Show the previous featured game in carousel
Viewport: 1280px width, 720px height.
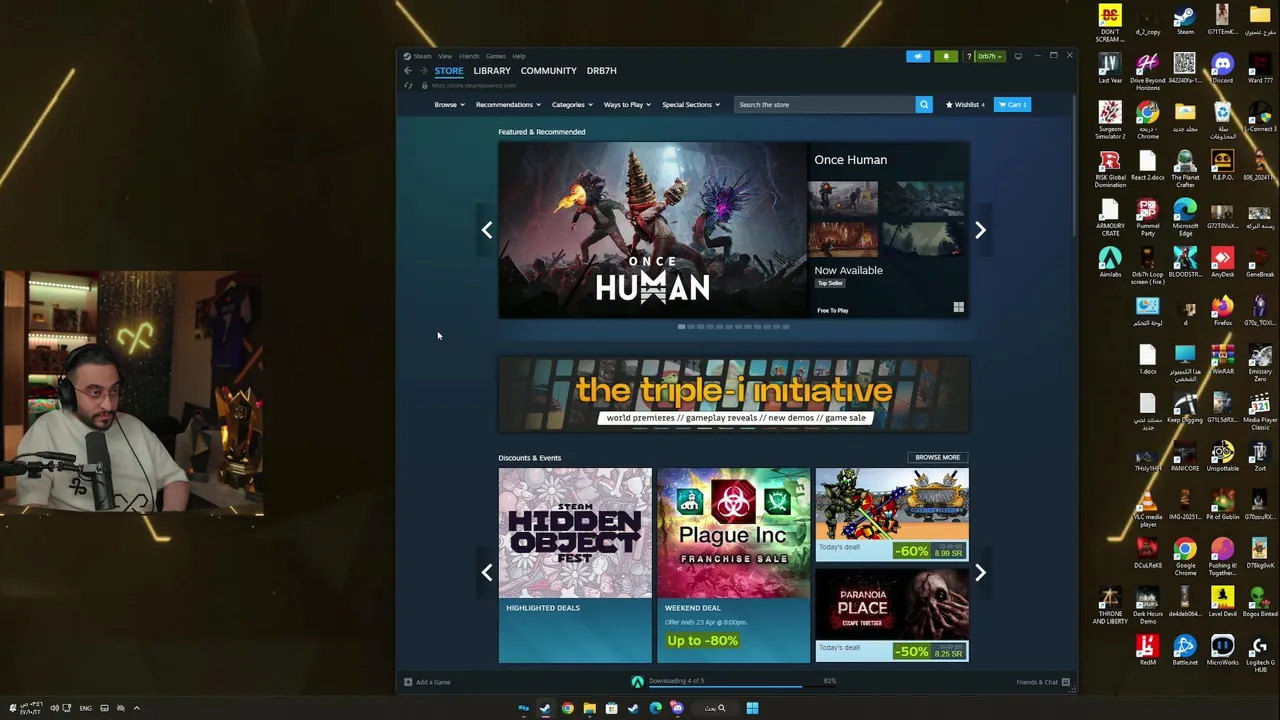[x=487, y=230]
